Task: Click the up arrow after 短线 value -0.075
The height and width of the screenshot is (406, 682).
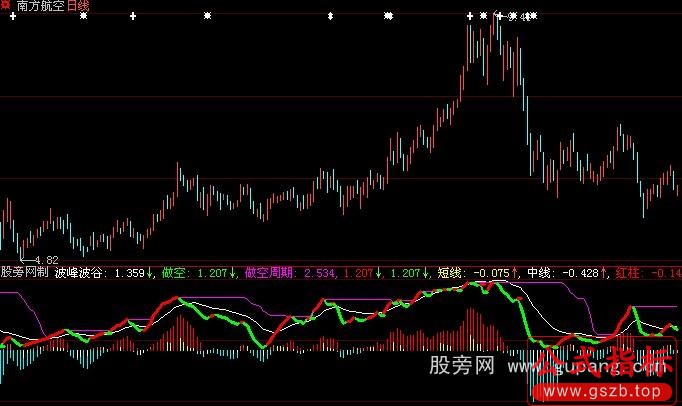Action: pyautogui.click(x=516, y=271)
